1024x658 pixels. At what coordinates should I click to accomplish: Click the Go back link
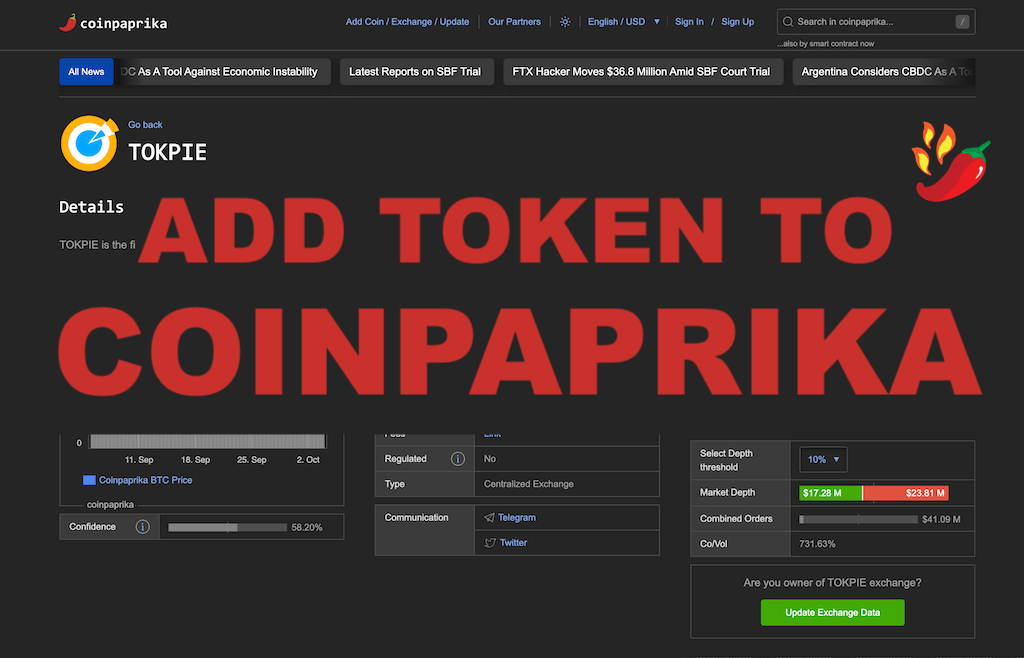145,125
